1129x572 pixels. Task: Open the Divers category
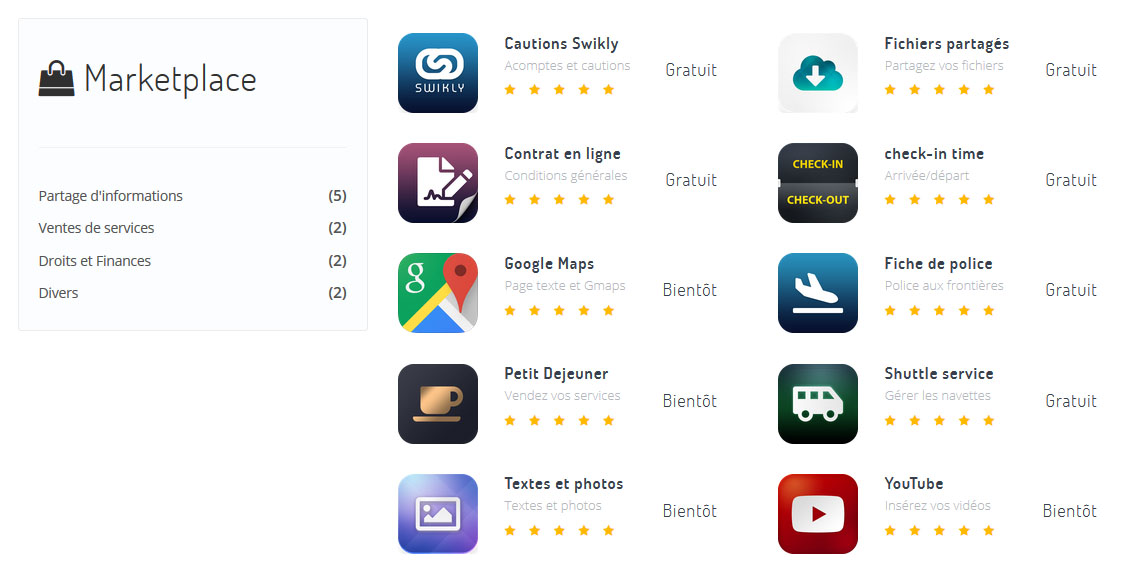pos(192,293)
